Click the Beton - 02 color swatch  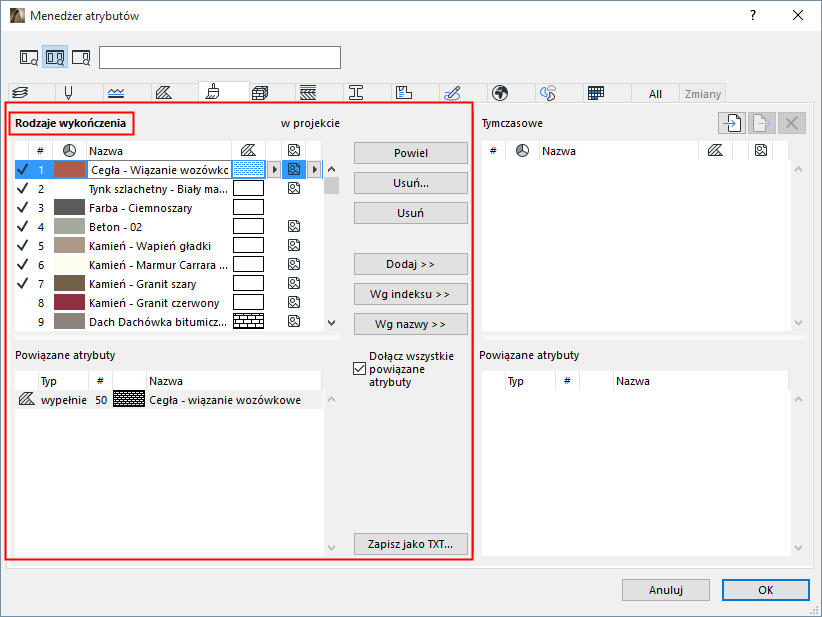(x=69, y=226)
